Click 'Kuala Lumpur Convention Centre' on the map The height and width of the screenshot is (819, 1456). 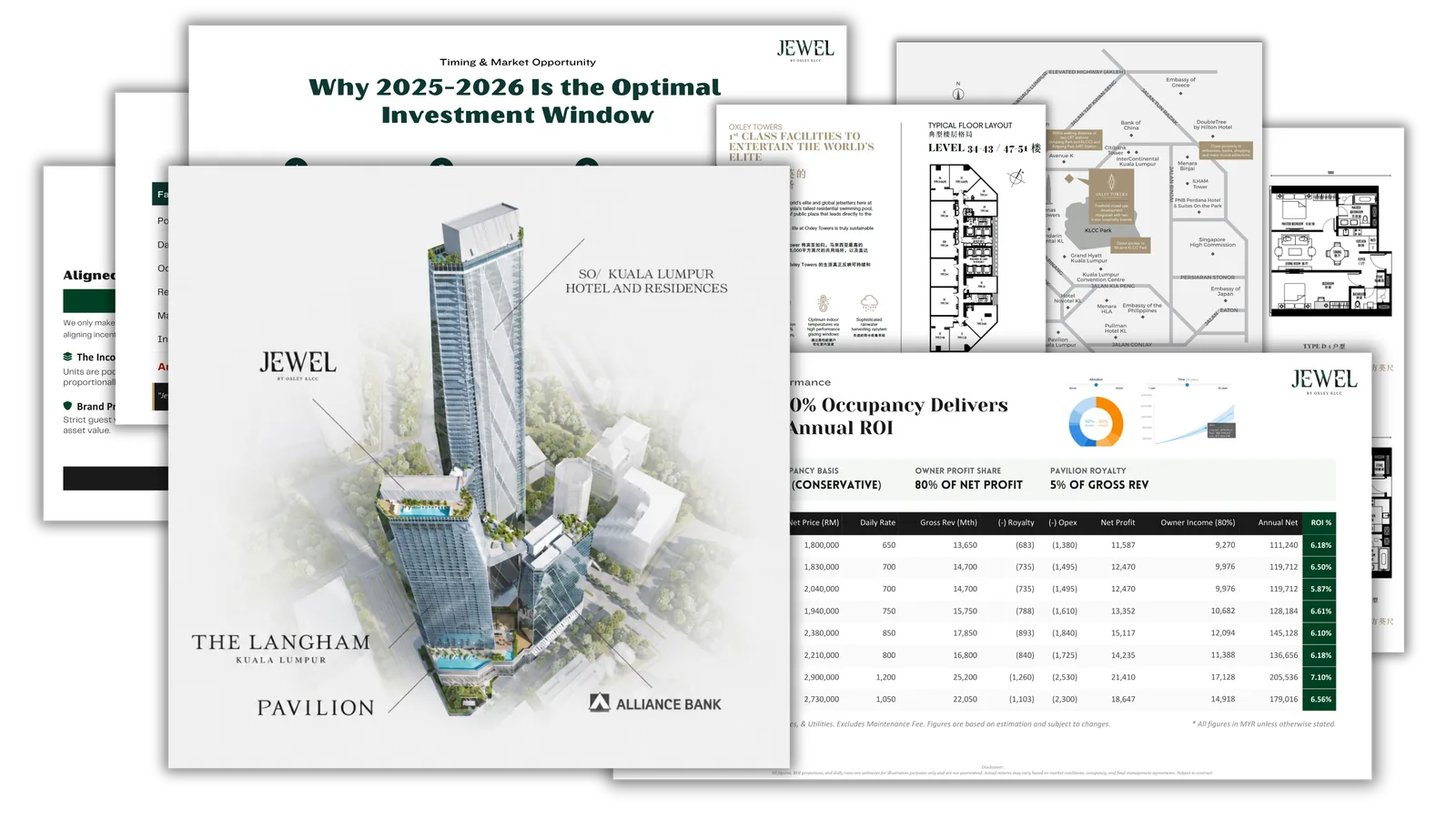1100,277
